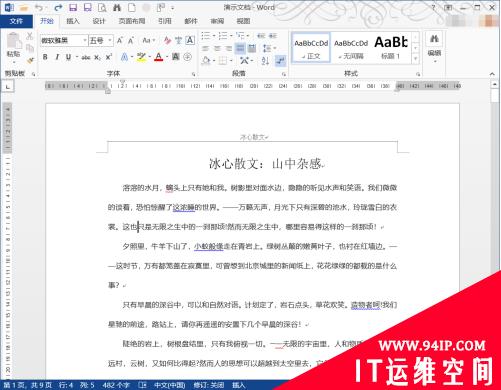Viewport: 501px width, 390px height.
Task: Apply yellow text highlight color
Action: click(x=141, y=57)
